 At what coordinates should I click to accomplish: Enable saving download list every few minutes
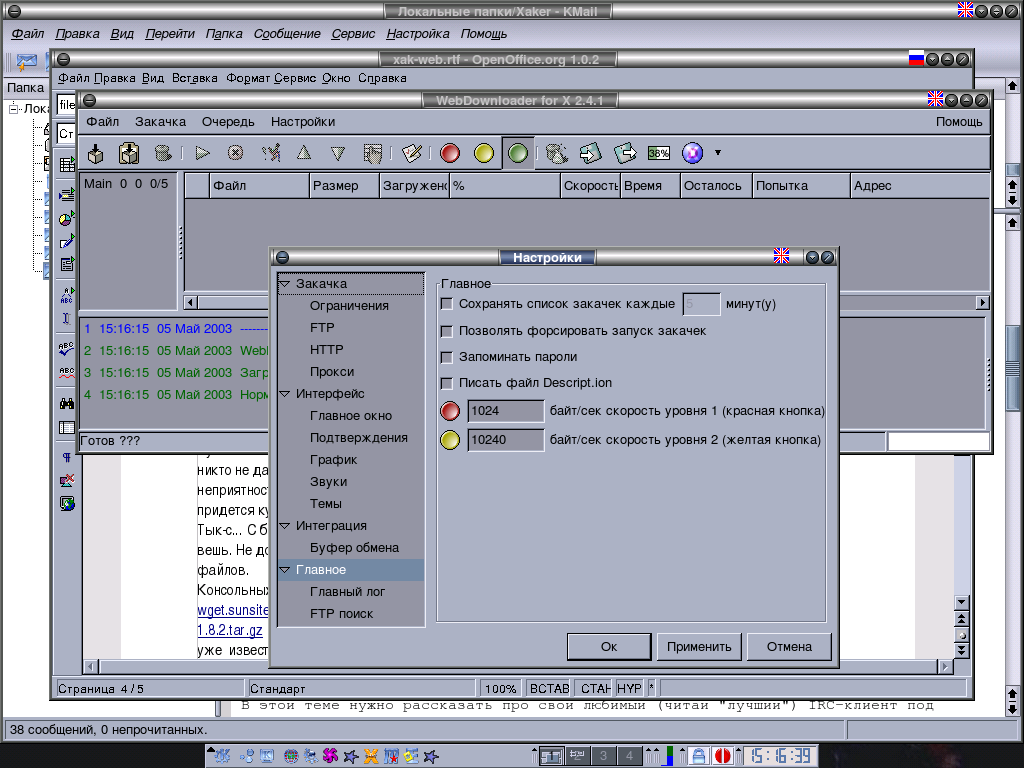(x=447, y=304)
